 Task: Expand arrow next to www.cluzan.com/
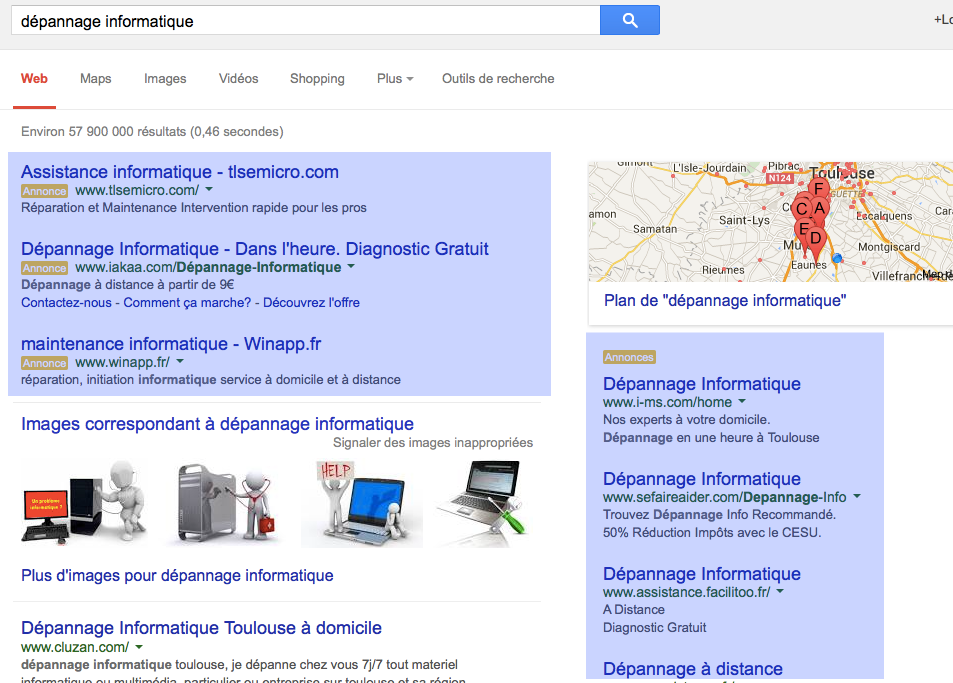(x=139, y=647)
